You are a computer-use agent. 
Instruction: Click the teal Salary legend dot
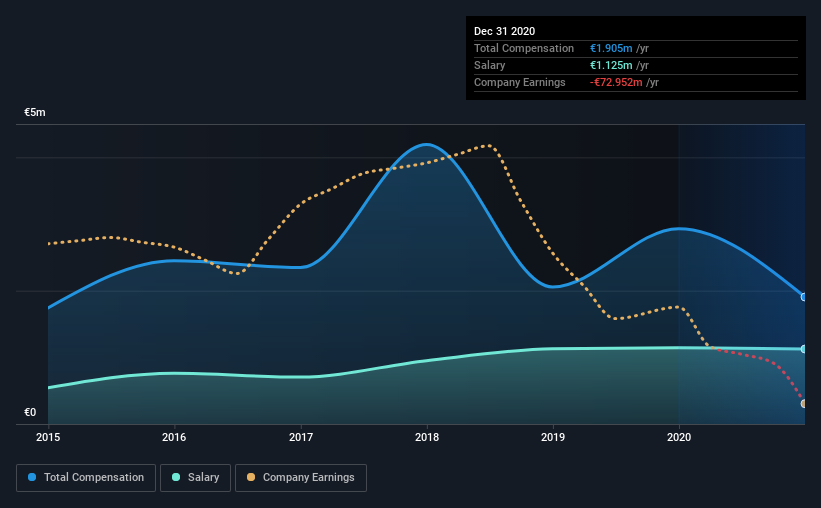pos(176,477)
